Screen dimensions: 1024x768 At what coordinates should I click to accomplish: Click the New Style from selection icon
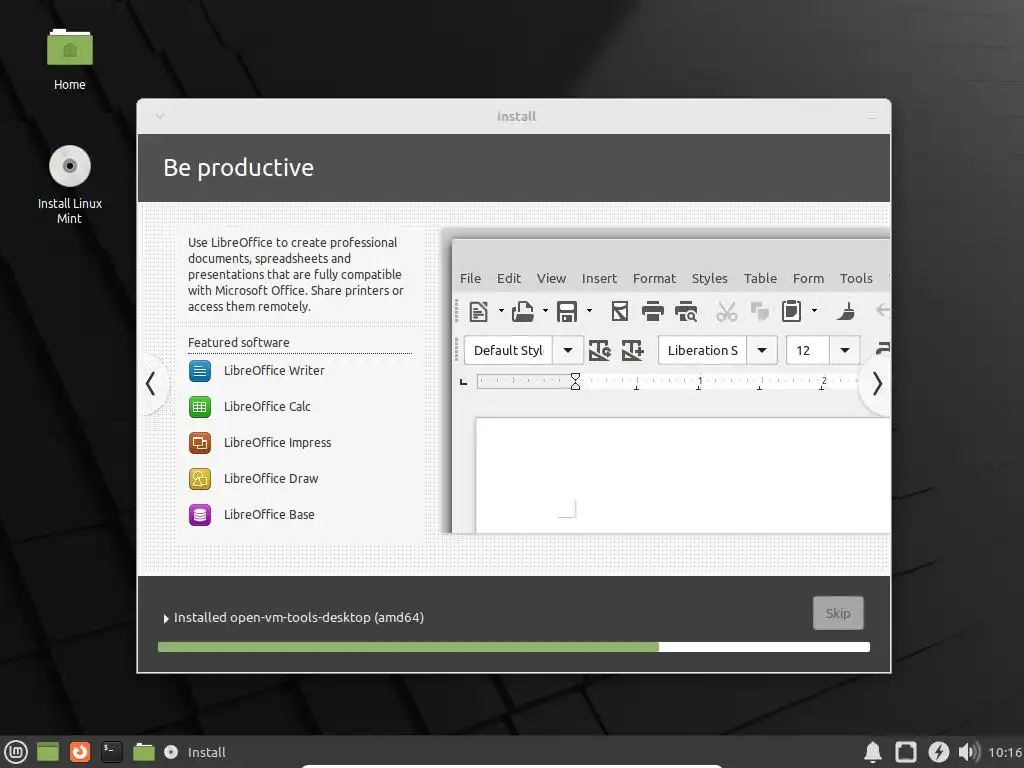click(632, 351)
